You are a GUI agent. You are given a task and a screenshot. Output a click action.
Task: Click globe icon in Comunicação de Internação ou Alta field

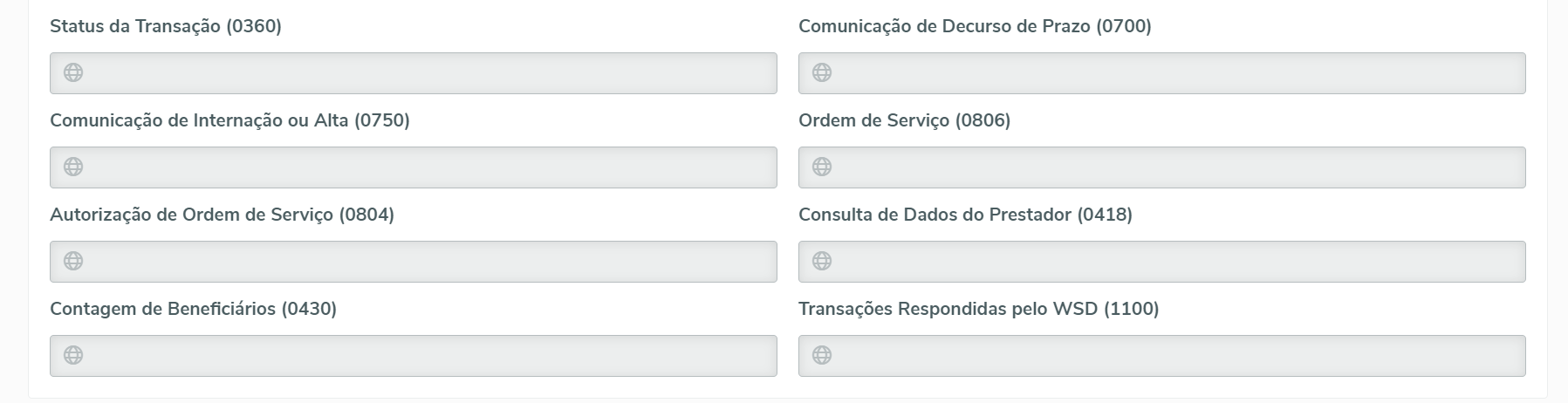point(73,167)
